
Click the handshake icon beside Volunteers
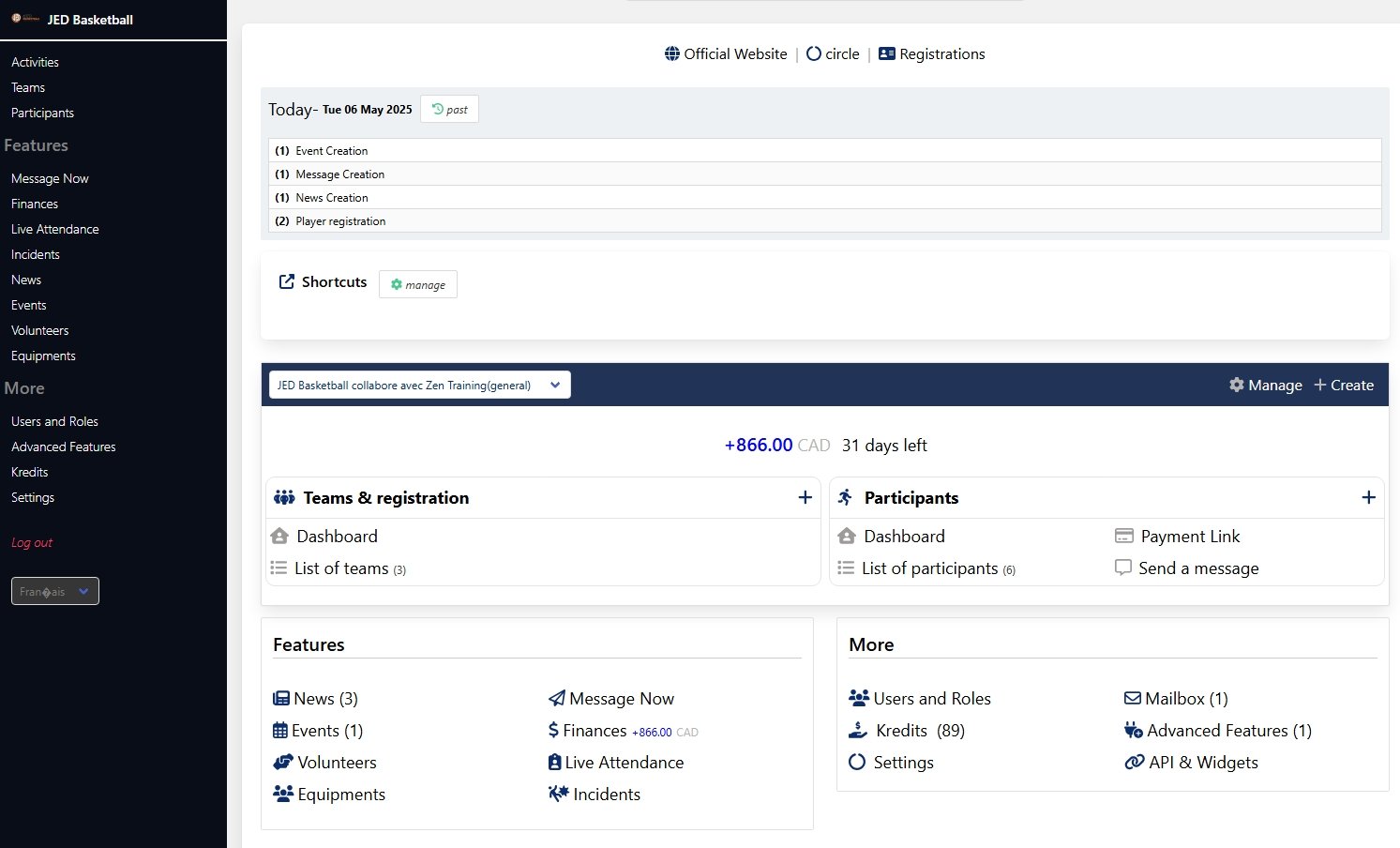(x=283, y=762)
